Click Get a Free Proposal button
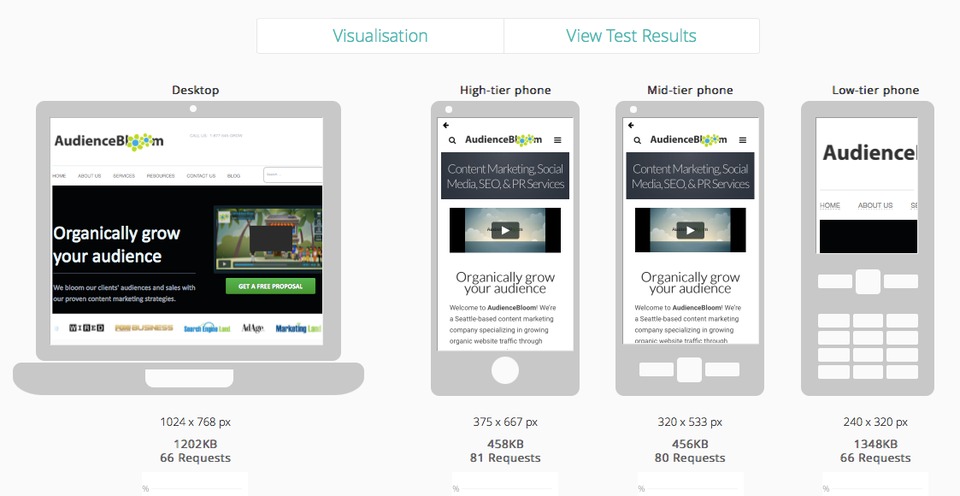 tap(270, 286)
